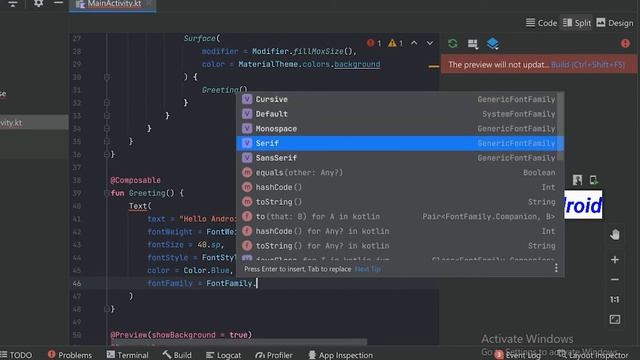Image resolution: width=640 pixels, height=360 pixels.
Task: Click the error count indicator icon
Action: (374, 43)
